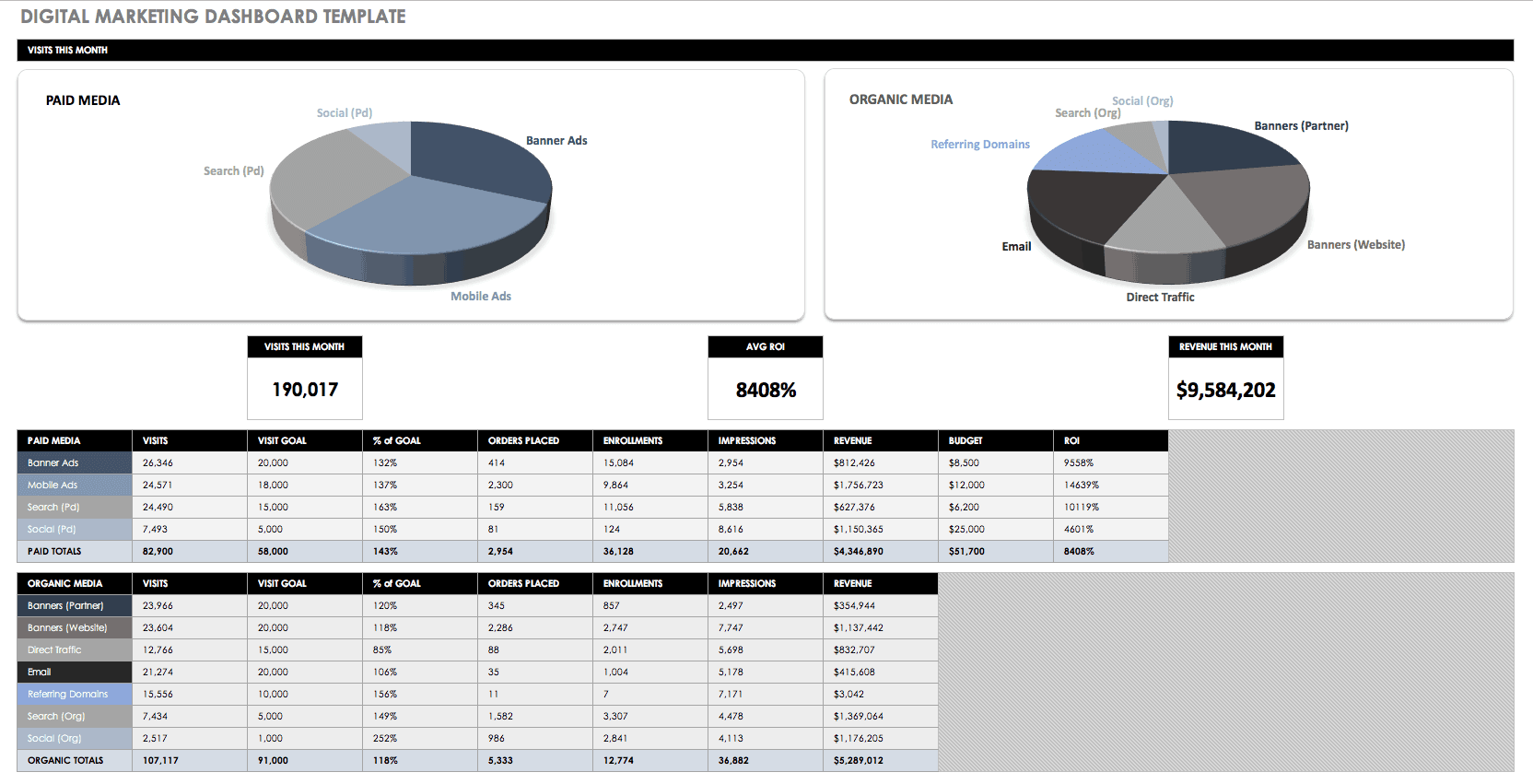Select Banners (Website) impressions 7,747

pyautogui.click(x=766, y=628)
